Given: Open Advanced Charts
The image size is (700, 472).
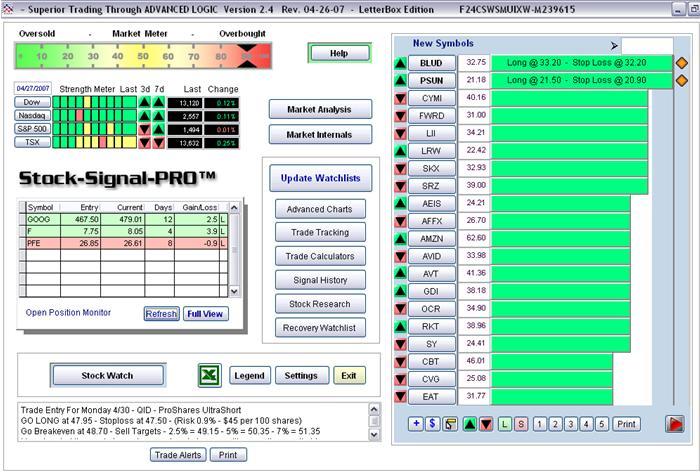Looking at the screenshot, I should coord(319,209).
